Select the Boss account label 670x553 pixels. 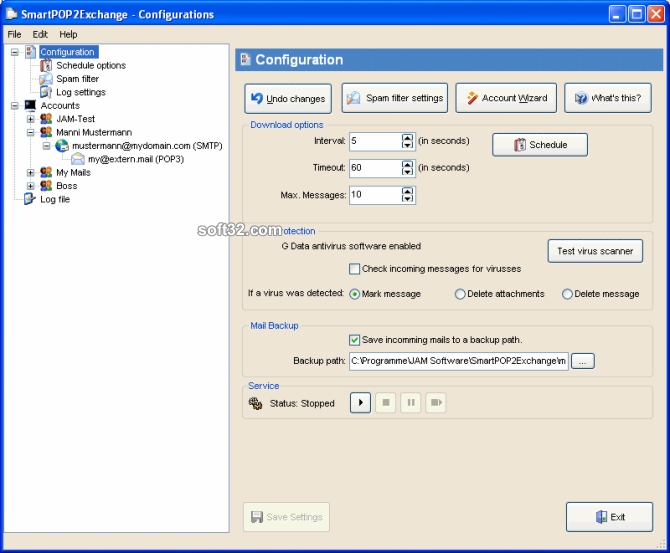pyautogui.click(x=67, y=186)
